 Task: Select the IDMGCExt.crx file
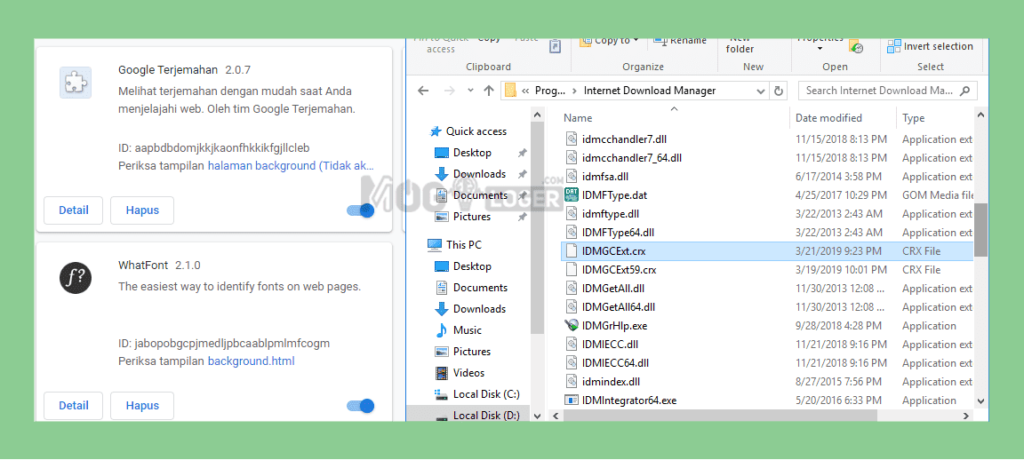pyautogui.click(x=767, y=251)
